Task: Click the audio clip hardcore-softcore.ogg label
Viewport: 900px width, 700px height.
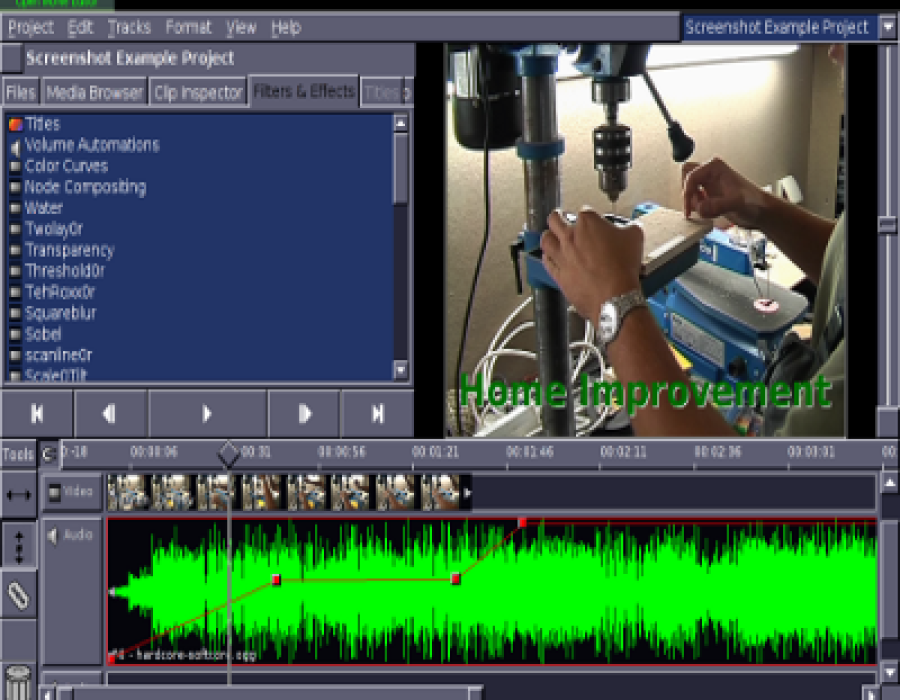Action: [185, 655]
